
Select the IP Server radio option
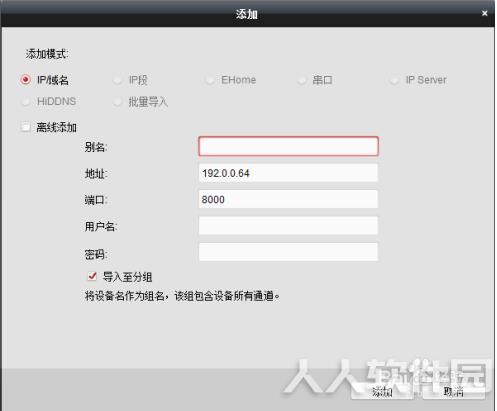click(394, 80)
